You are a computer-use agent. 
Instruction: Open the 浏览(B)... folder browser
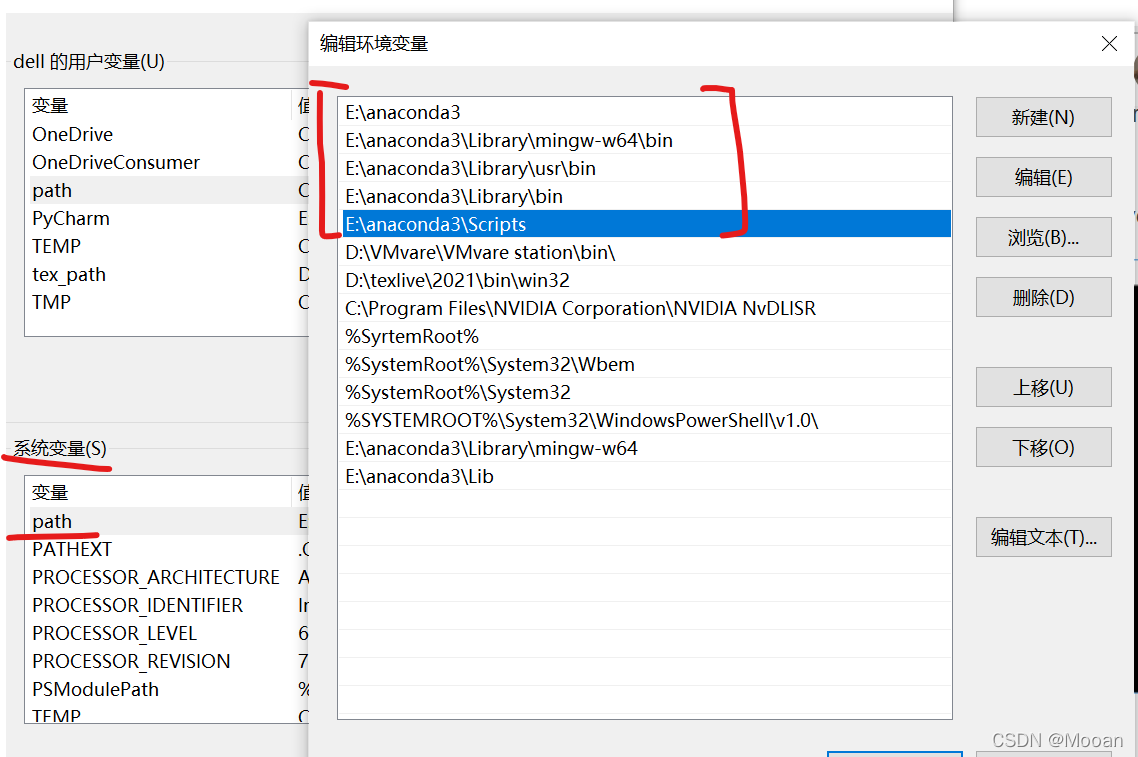(1043, 237)
